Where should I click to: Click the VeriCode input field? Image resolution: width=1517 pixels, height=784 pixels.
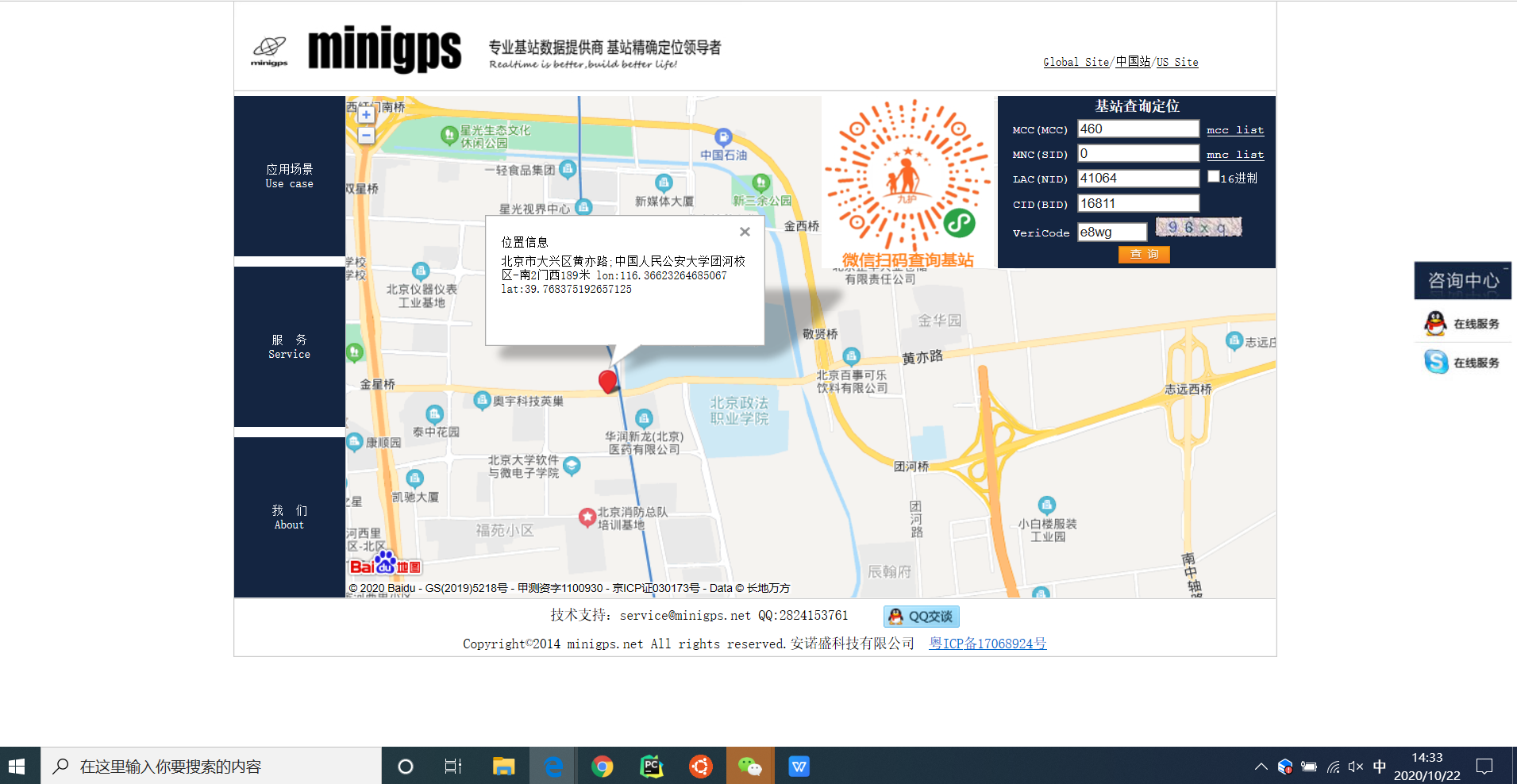(1112, 232)
